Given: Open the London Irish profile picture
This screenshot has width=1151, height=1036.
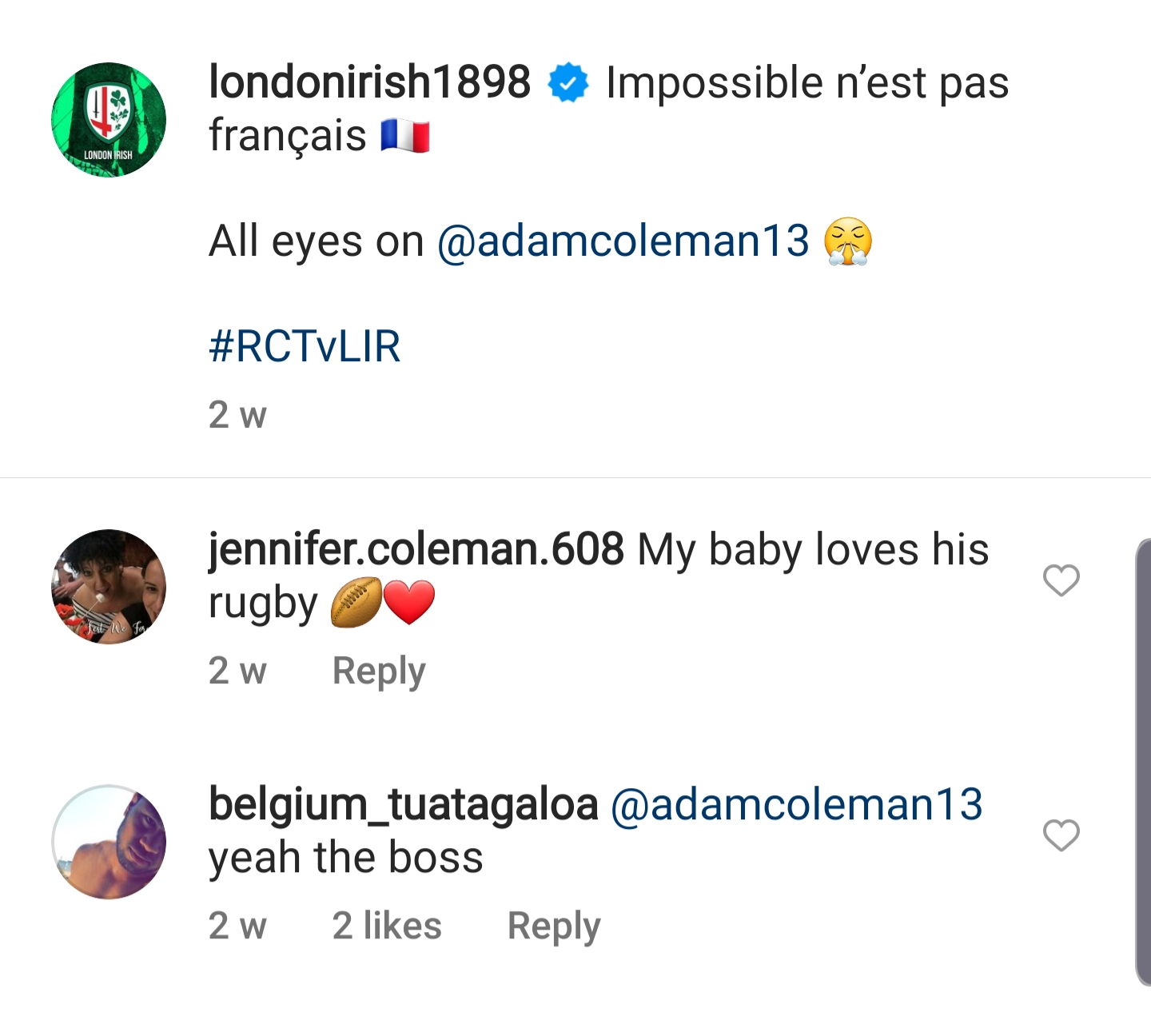Looking at the screenshot, I should tap(109, 120).
